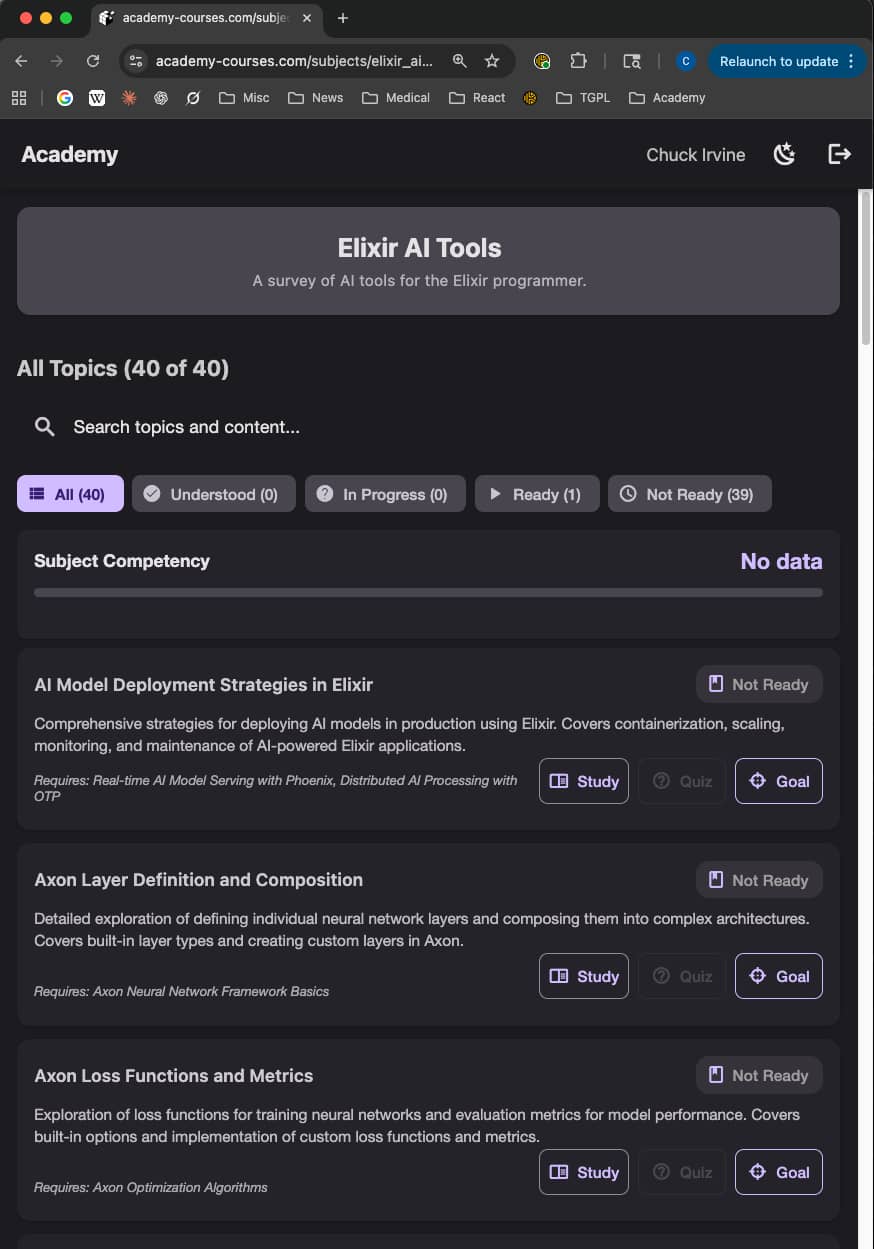
Task: Set Goal for Axon Layer Definition
Action: [778, 976]
